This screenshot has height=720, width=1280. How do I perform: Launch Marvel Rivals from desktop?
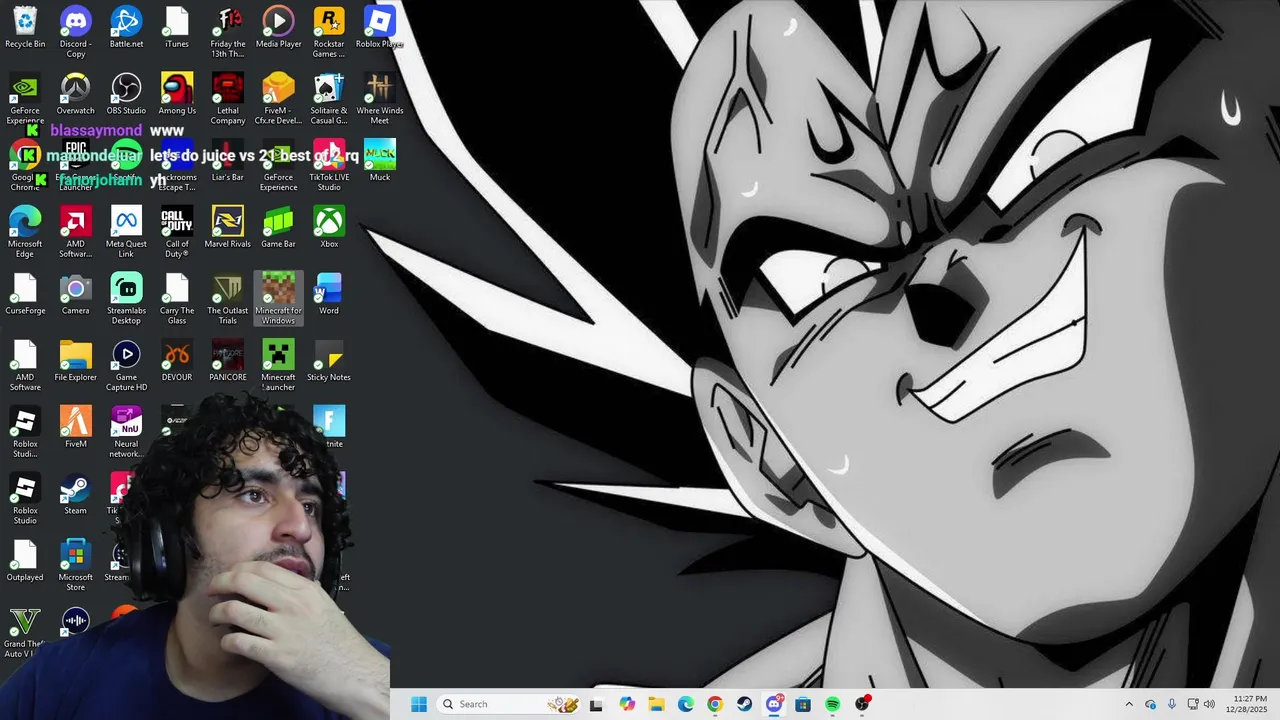click(x=228, y=228)
